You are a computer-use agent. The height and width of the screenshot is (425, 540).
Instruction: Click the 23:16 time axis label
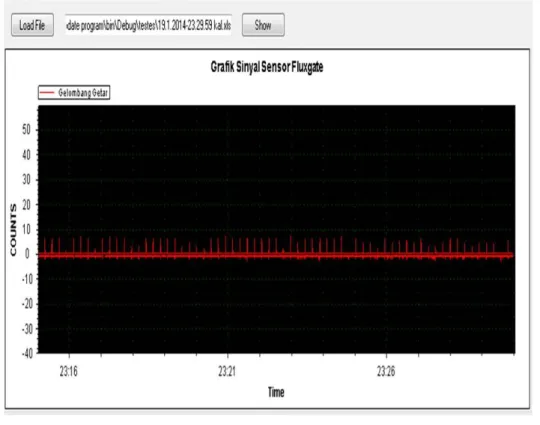point(69,372)
